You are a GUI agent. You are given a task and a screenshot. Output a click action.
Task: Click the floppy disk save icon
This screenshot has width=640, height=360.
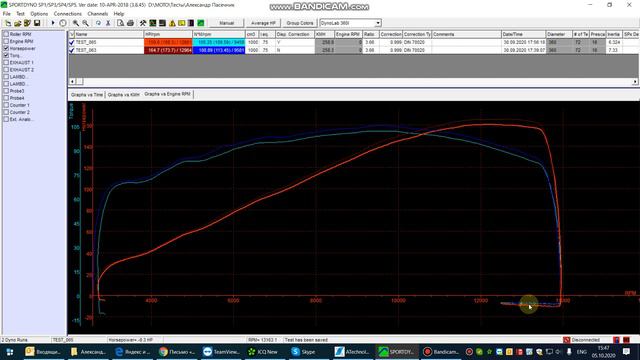pos(37,23)
